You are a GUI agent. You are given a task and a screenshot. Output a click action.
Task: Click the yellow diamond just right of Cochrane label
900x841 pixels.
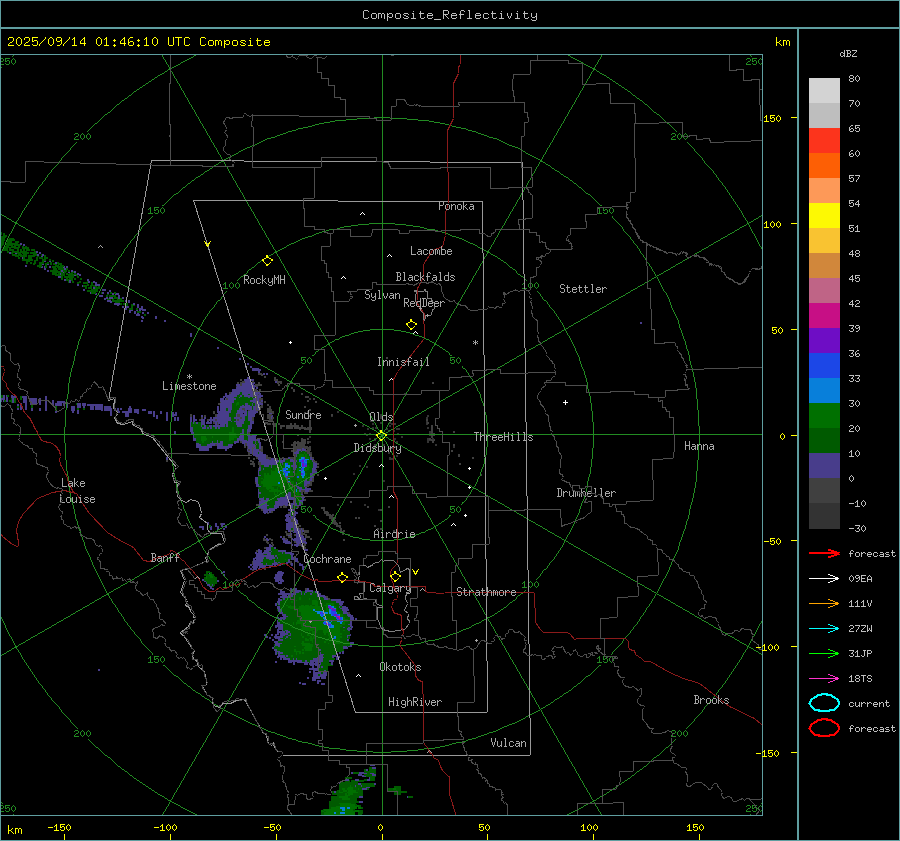343,577
